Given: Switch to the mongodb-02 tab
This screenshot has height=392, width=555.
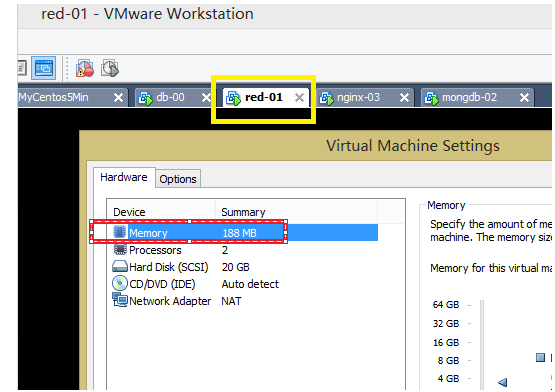Looking at the screenshot, I should click(469, 97).
